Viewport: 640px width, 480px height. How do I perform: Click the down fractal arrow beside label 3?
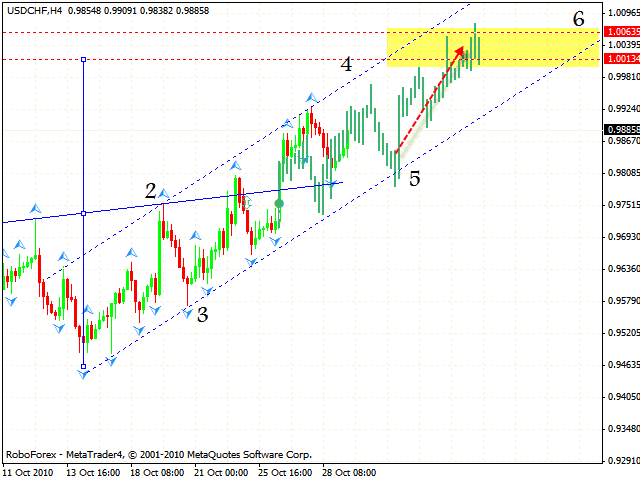(187, 313)
